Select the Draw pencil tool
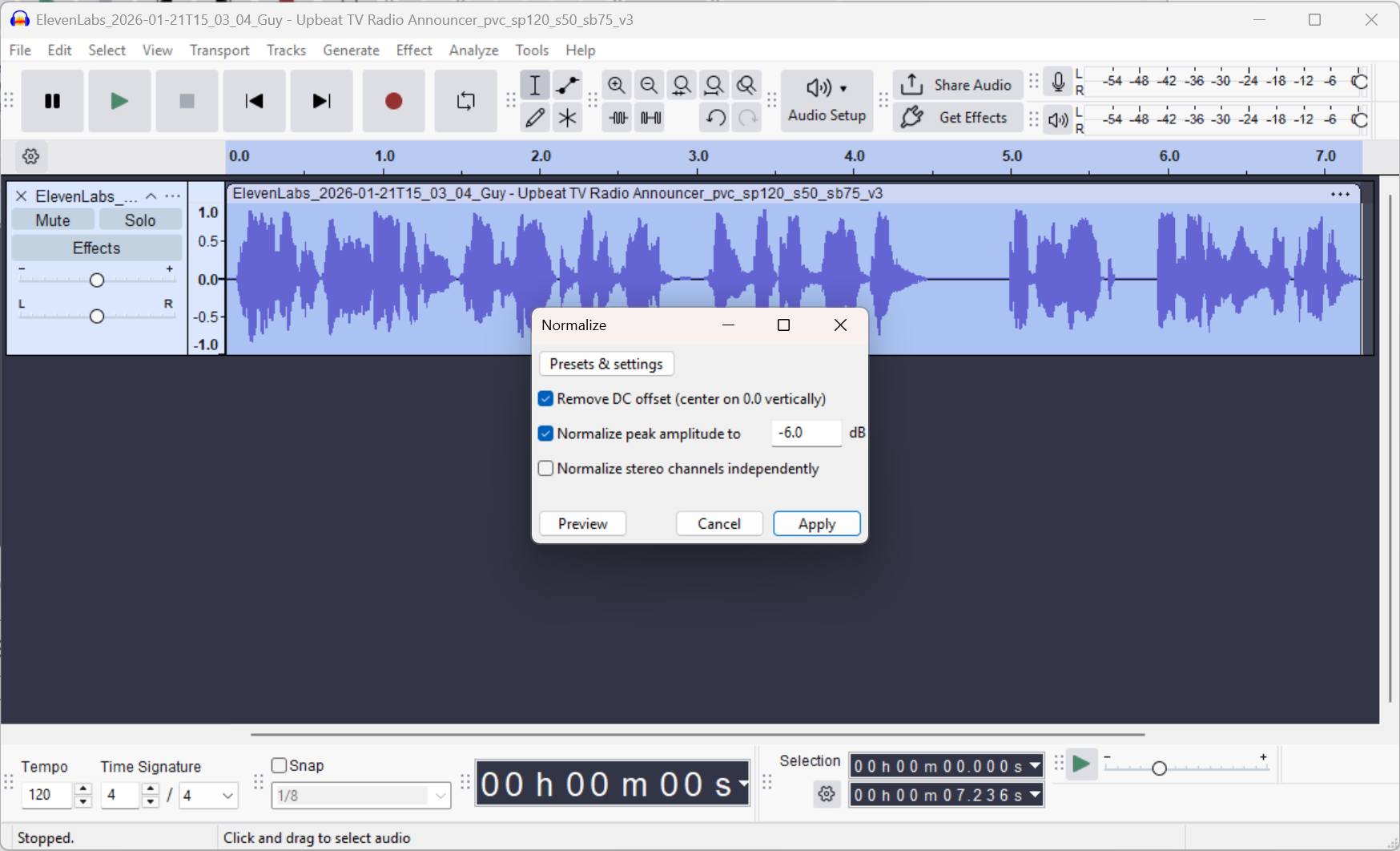Viewport: 1400px width, 851px height. coord(534,118)
